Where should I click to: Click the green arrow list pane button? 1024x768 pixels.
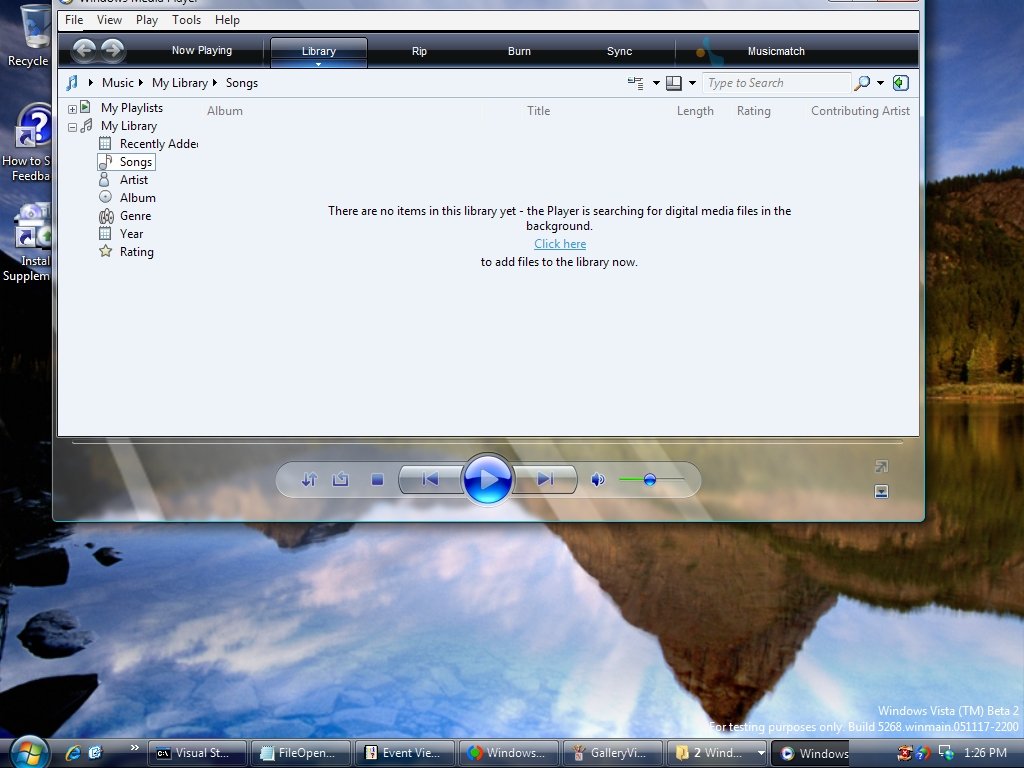901,82
